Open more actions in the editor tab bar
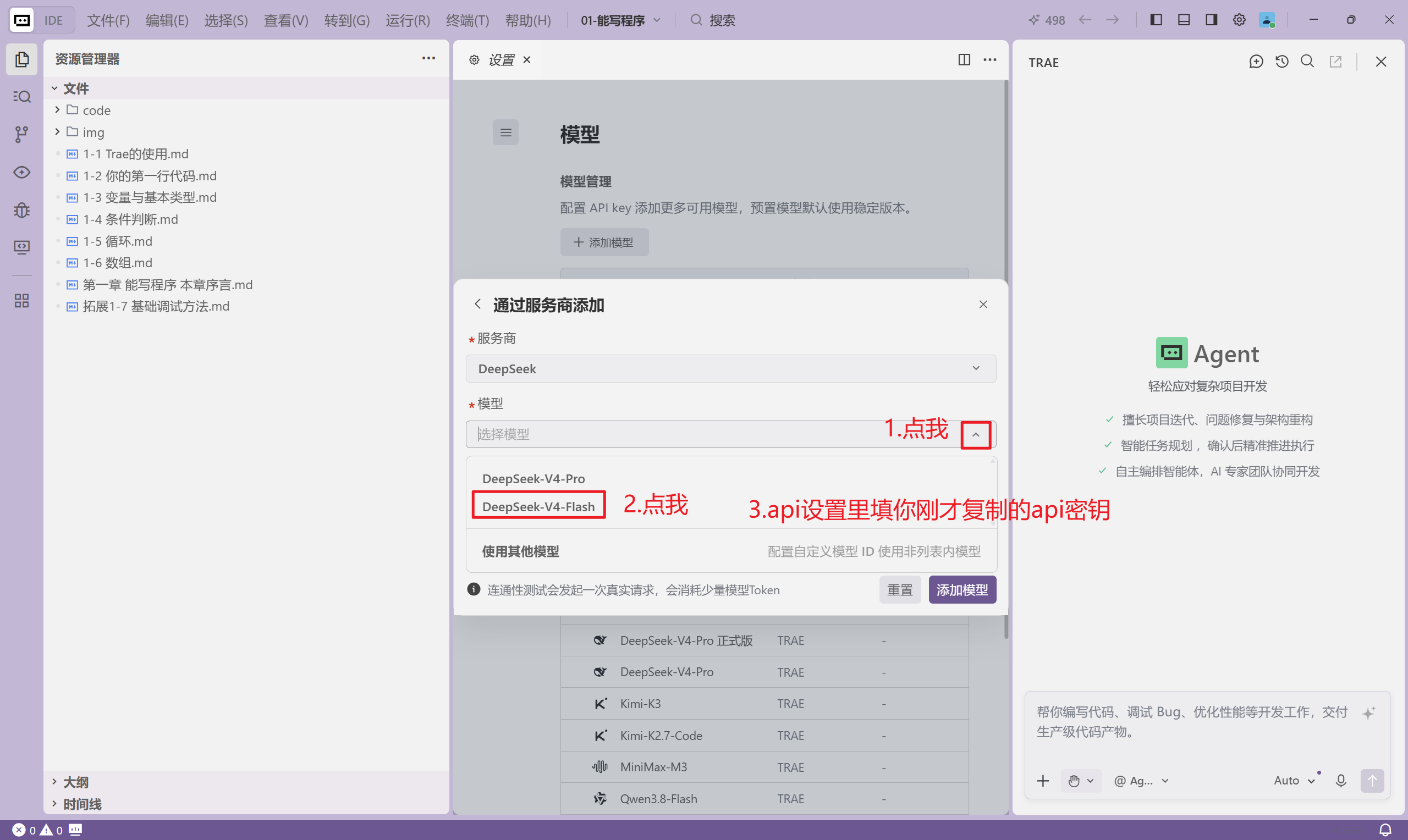Screen dimensions: 1408x840 pos(989,59)
